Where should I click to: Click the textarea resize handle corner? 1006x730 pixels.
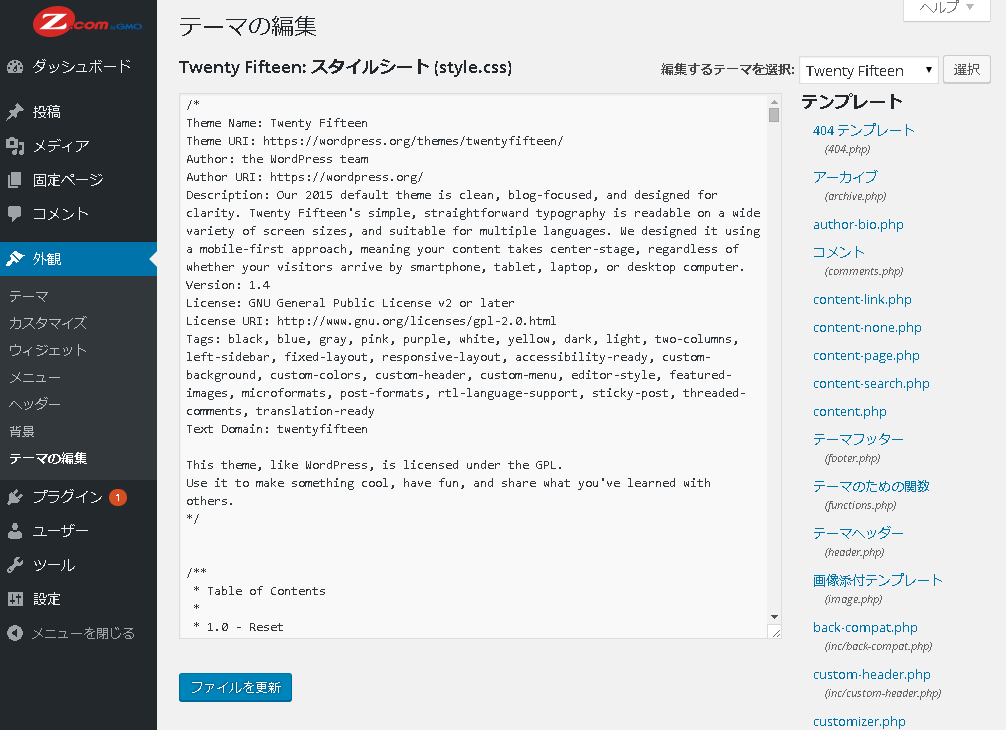(x=775, y=632)
